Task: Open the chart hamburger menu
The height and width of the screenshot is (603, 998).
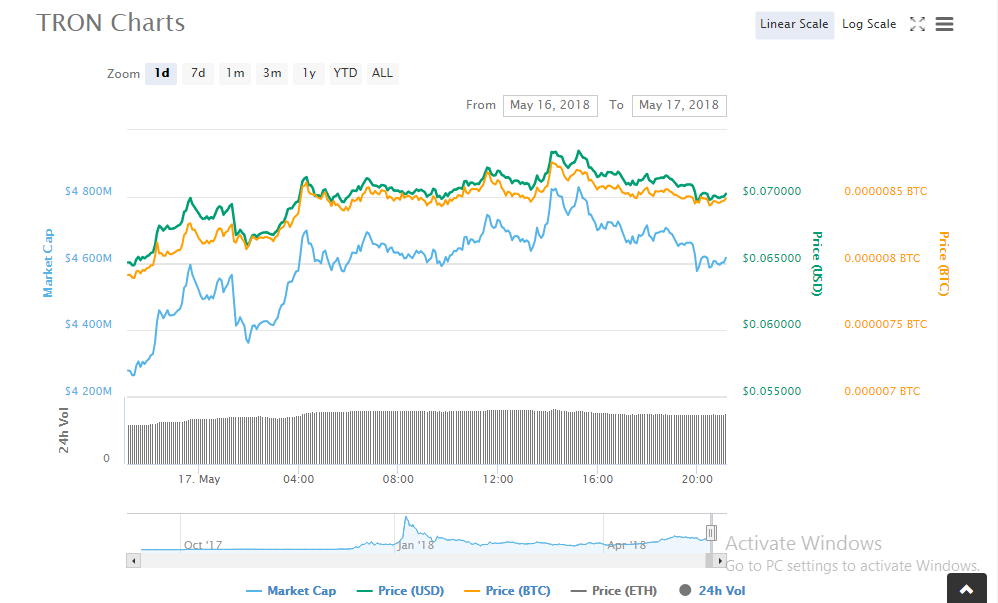Action: (945, 24)
